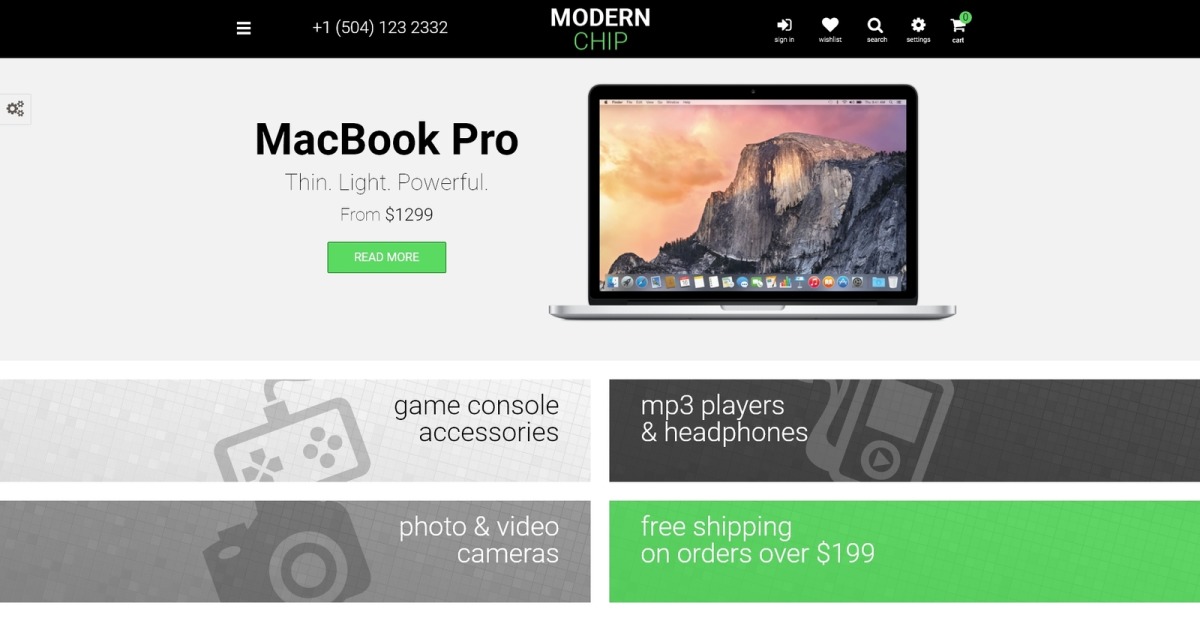Click the MacBook laptop image
1200x627 pixels.
(752, 202)
